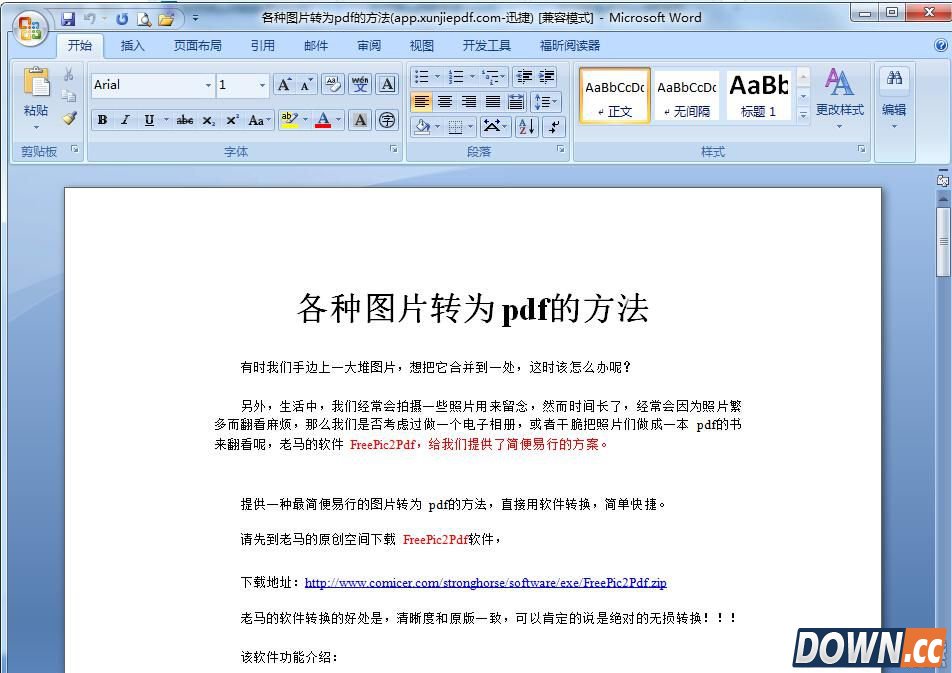Open the sort icon in Paragraph group

click(527, 126)
